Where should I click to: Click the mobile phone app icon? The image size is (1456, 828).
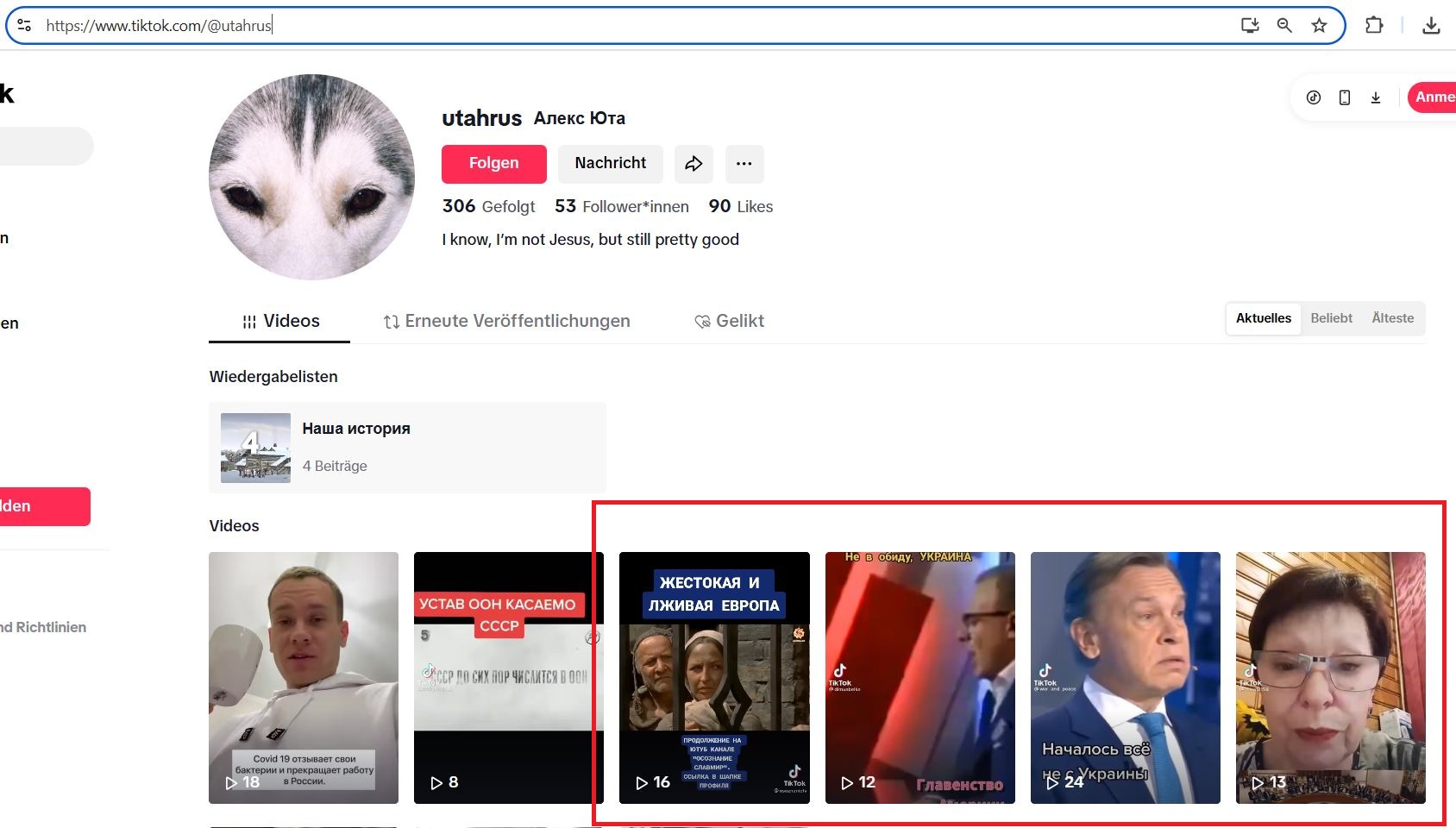(x=1345, y=97)
